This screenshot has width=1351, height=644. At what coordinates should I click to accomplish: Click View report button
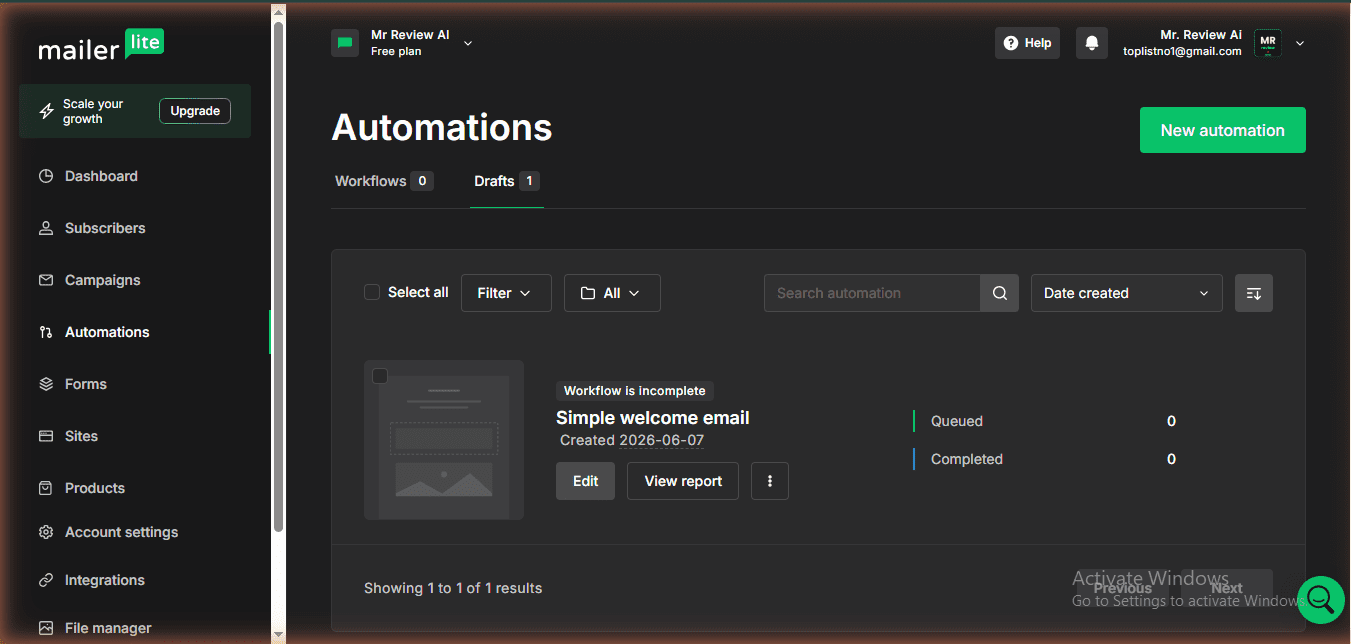click(x=683, y=481)
